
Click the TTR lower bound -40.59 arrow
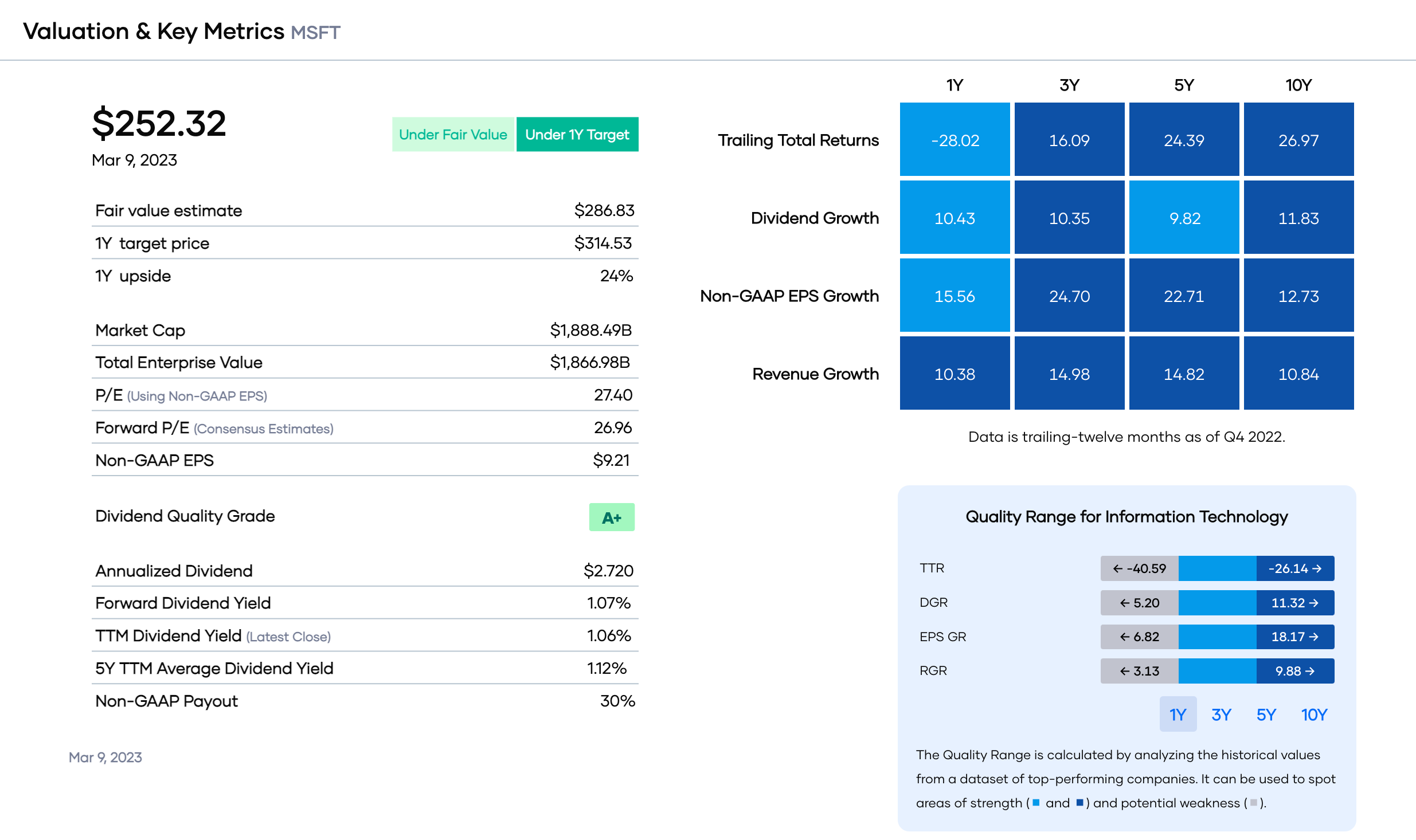pos(1139,568)
